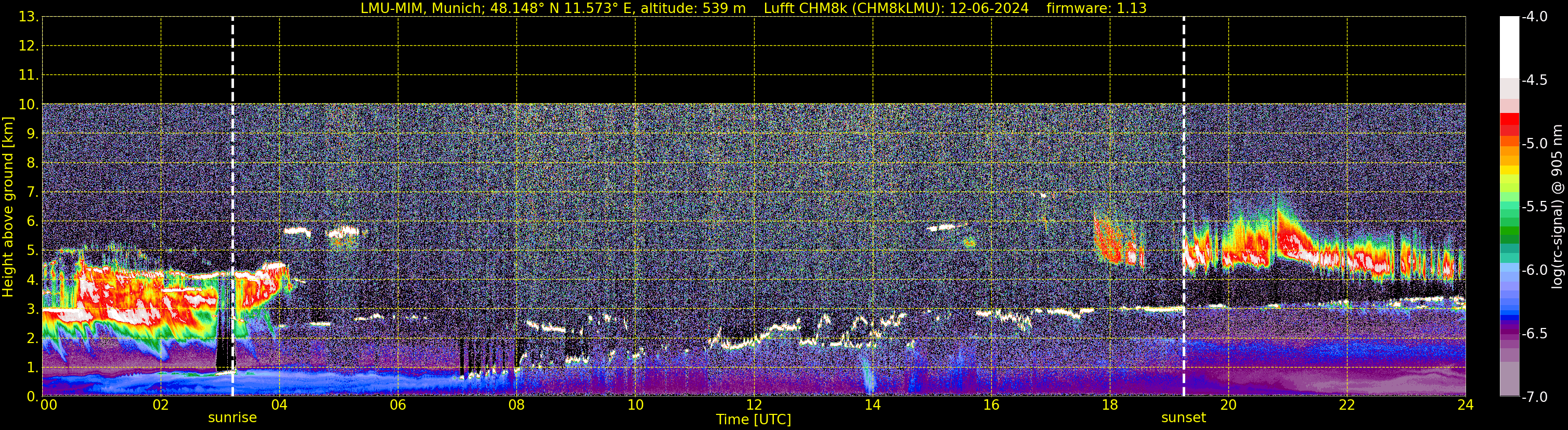Click the 'log(rc-signal) @ 905 nm' colorbar label
The image size is (1568, 430).
click(x=1557, y=207)
